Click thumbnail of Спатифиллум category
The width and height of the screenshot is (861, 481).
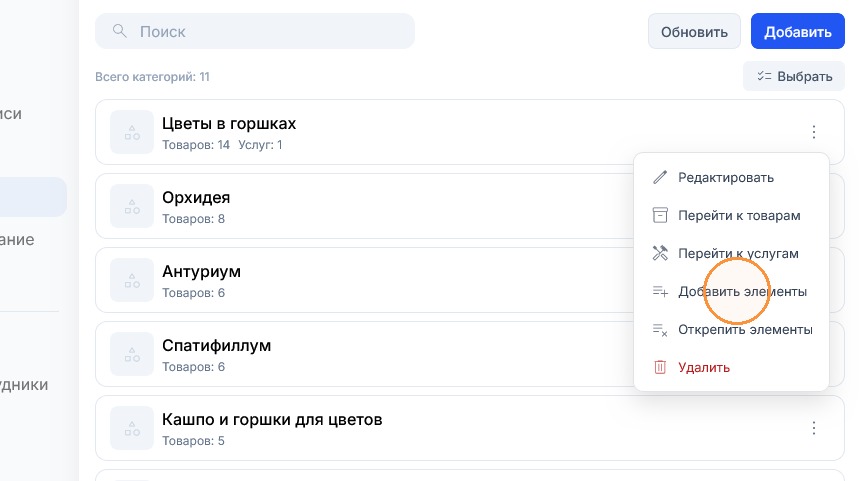coord(132,354)
